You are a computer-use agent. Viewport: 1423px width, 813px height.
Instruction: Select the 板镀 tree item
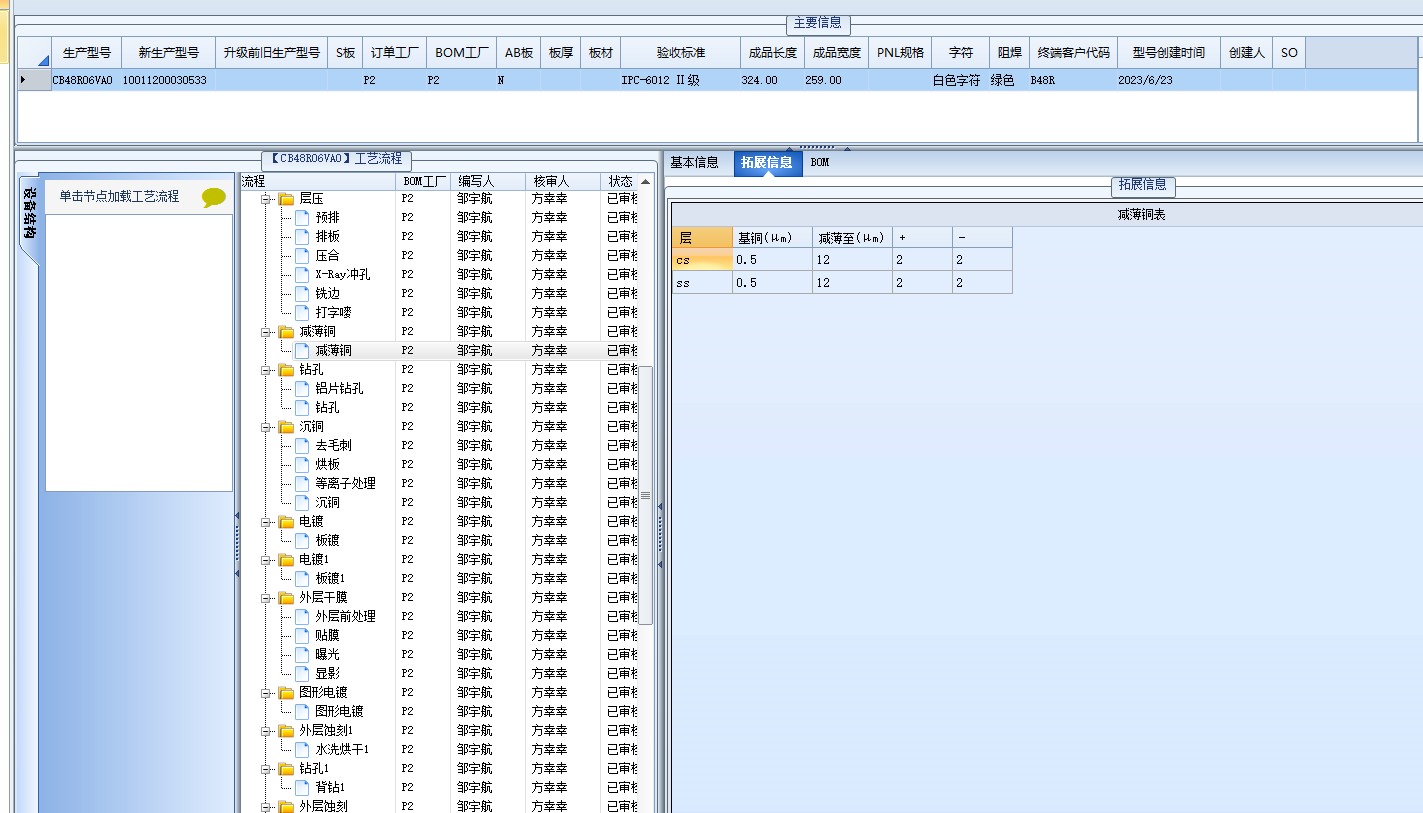(x=327, y=541)
